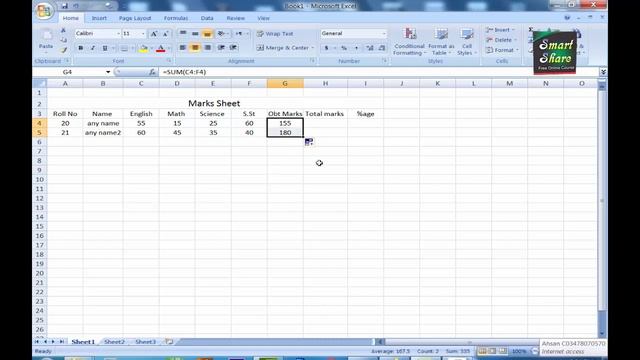This screenshot has height=360, width=640.
Task: Click the Increase Indent icon
Action: 233,48
